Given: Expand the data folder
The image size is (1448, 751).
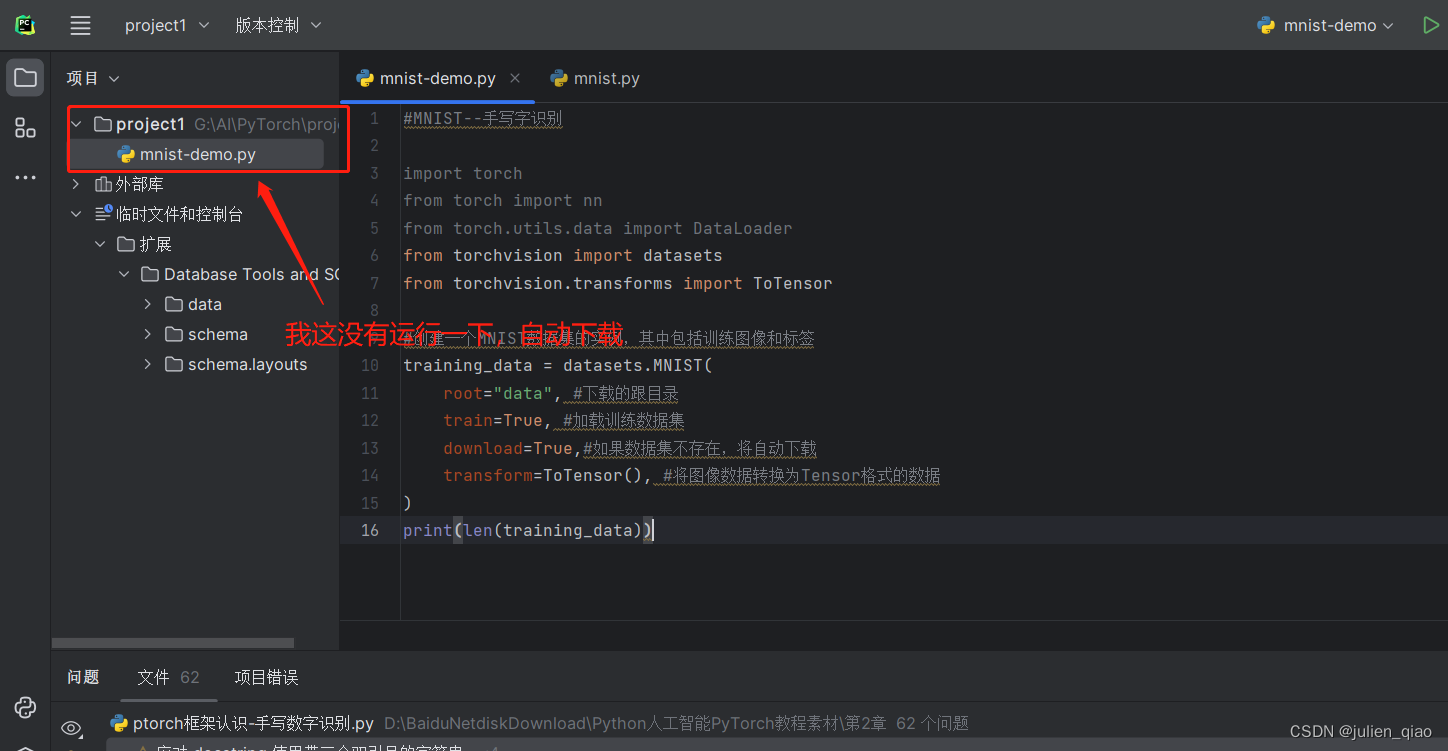Looking at the screenshot, I should click(148, 304).
